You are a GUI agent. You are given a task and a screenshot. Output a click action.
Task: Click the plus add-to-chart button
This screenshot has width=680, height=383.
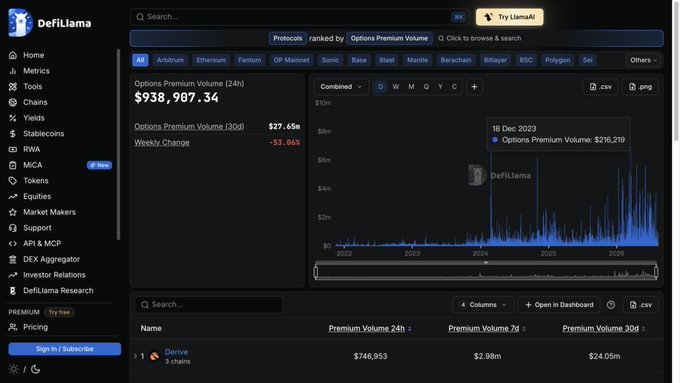tap(474, 87)
